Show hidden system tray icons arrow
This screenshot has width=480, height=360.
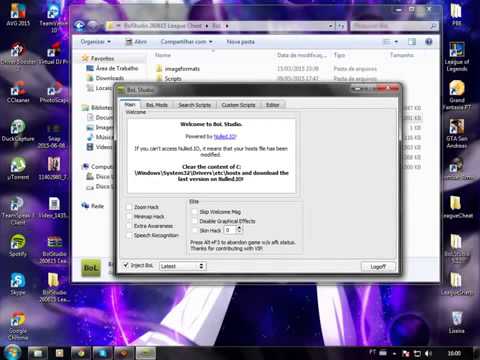click(x=394, y=353)
